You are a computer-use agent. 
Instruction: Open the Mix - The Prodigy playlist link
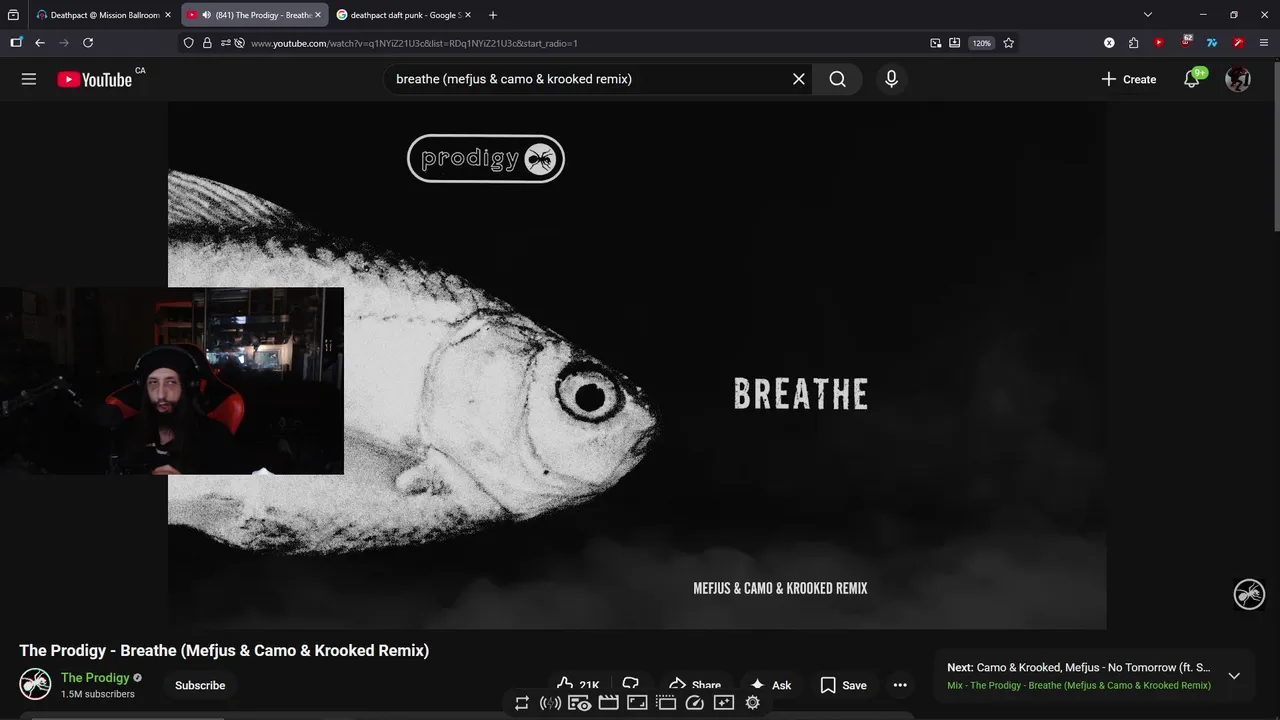(1079, 686)
